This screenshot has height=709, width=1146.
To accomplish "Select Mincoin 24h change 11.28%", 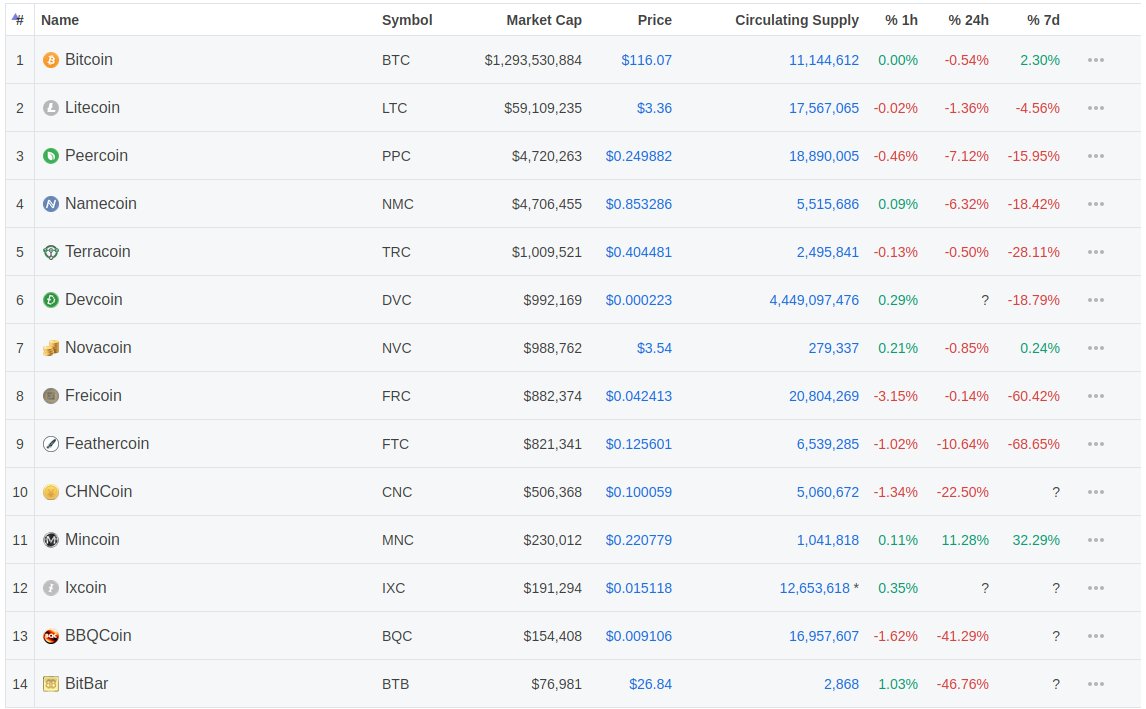I will pyautogui.click(x=965, y=540).
